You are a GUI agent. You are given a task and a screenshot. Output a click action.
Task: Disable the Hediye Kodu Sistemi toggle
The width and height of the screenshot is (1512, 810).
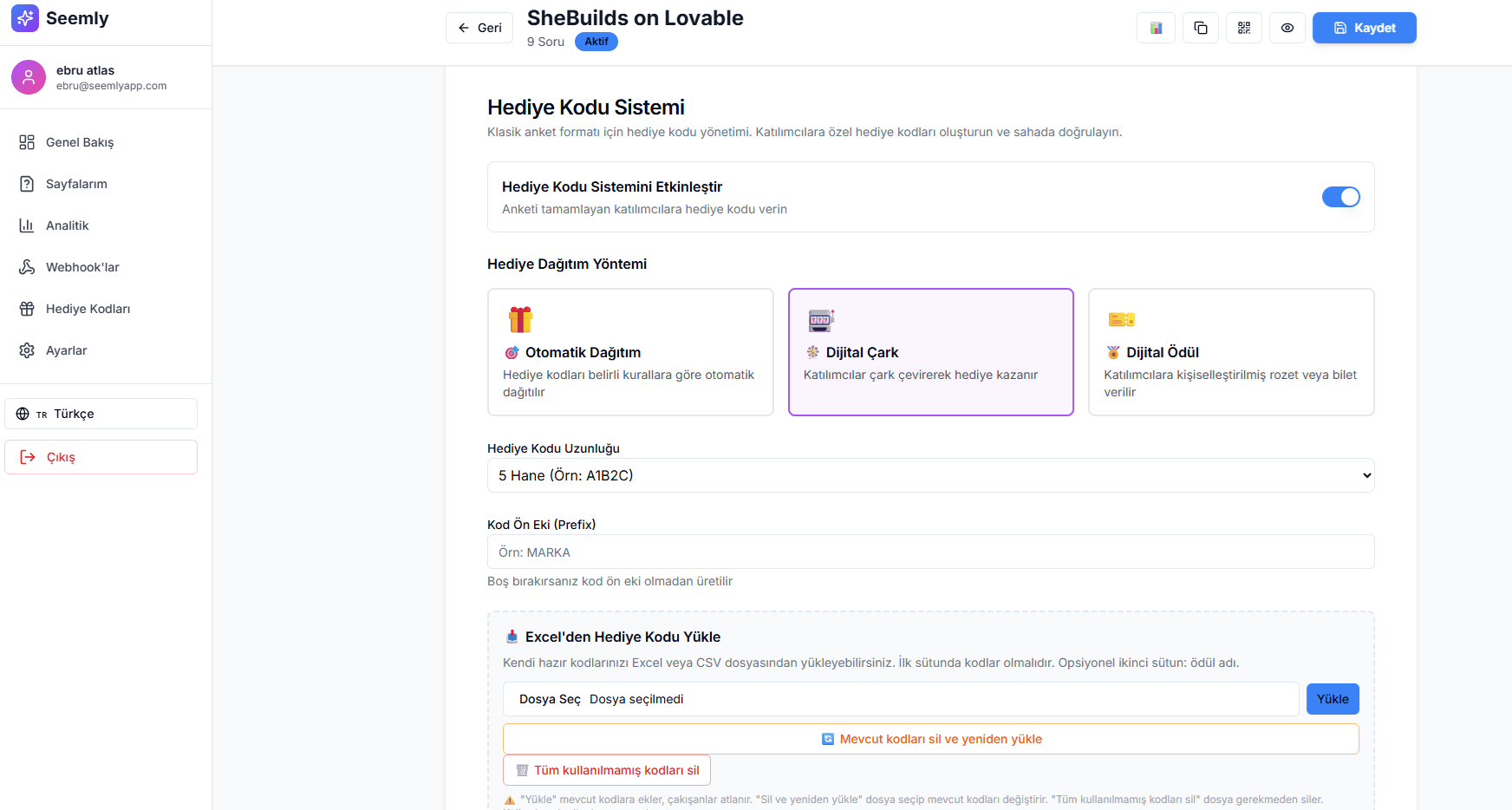pyautogui.click(x=1340, y=197)
